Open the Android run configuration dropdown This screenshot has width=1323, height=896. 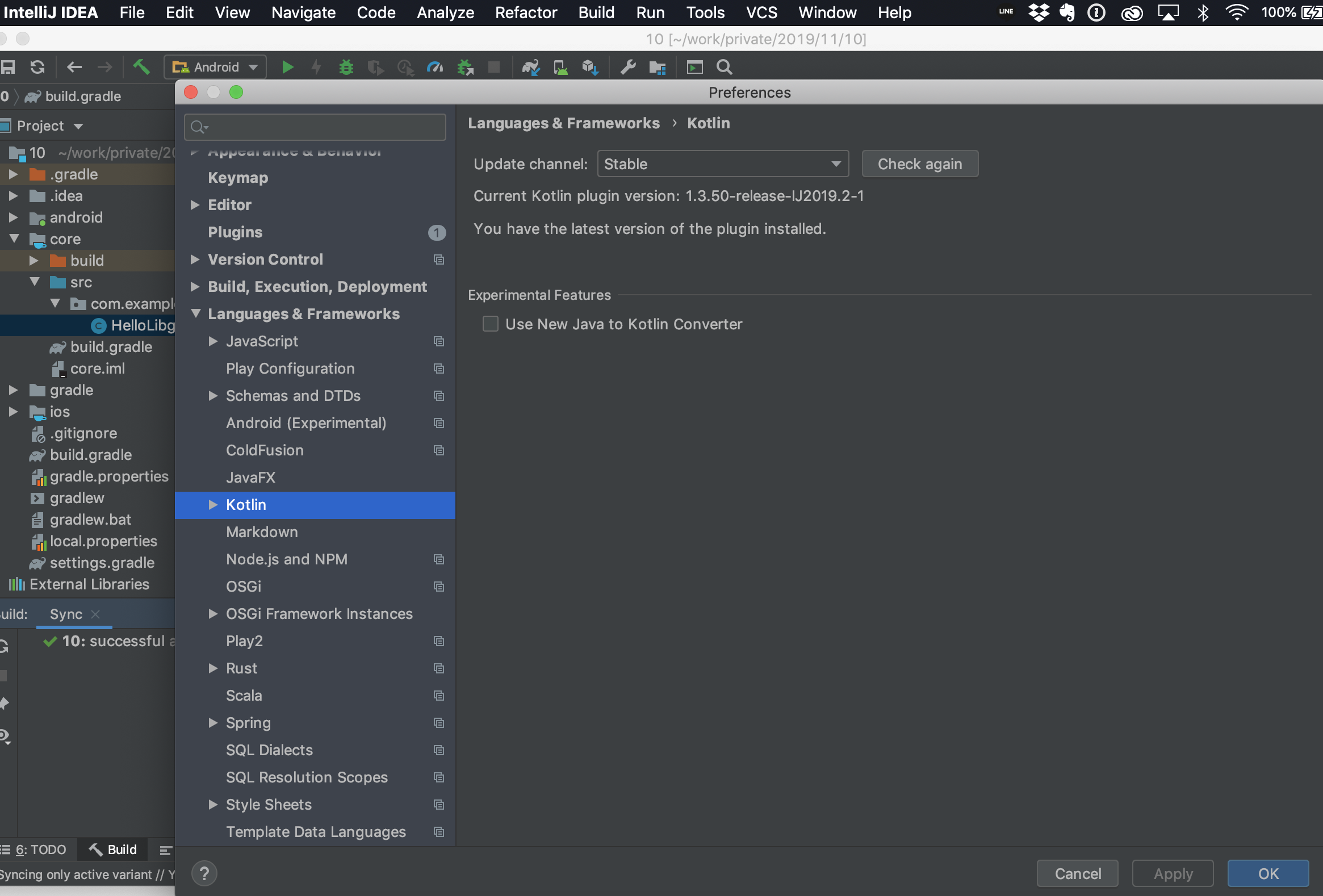coord(216,67)
